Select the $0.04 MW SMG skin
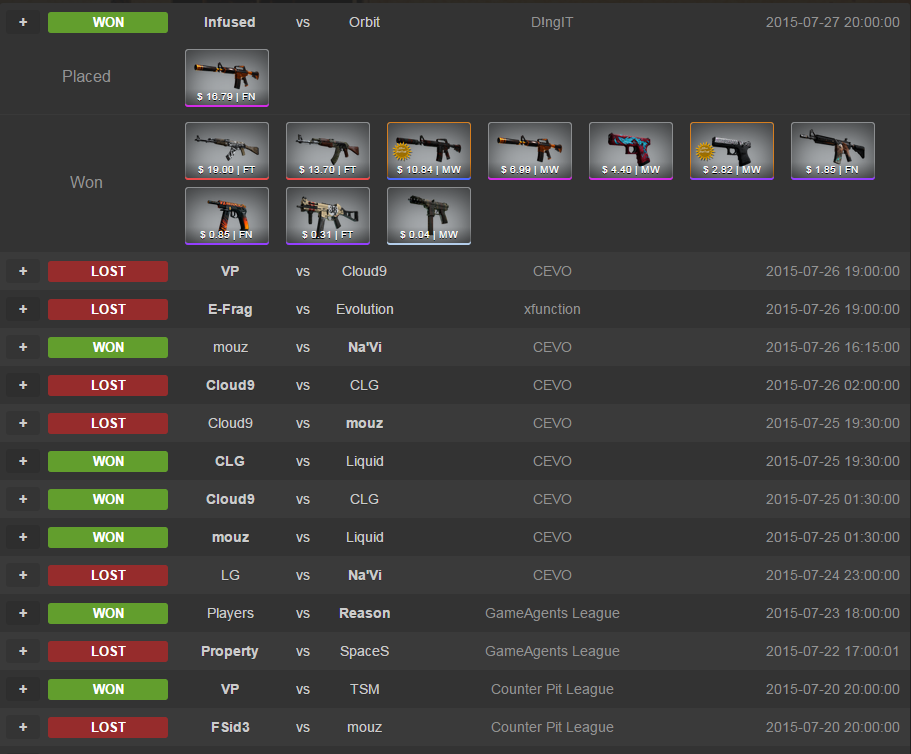The height and width of the screenshot is (754, 911). tap(429, 216)
